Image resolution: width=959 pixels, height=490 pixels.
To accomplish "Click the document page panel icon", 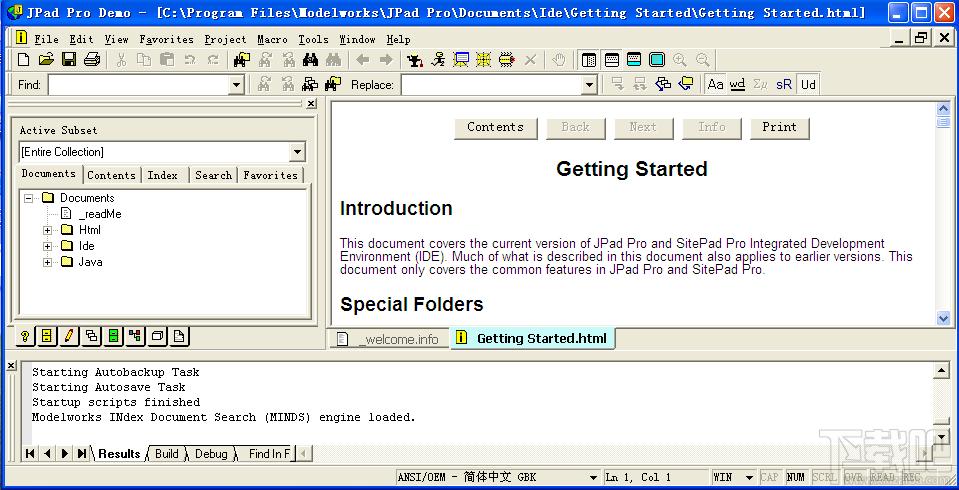I will click(179, 336).
